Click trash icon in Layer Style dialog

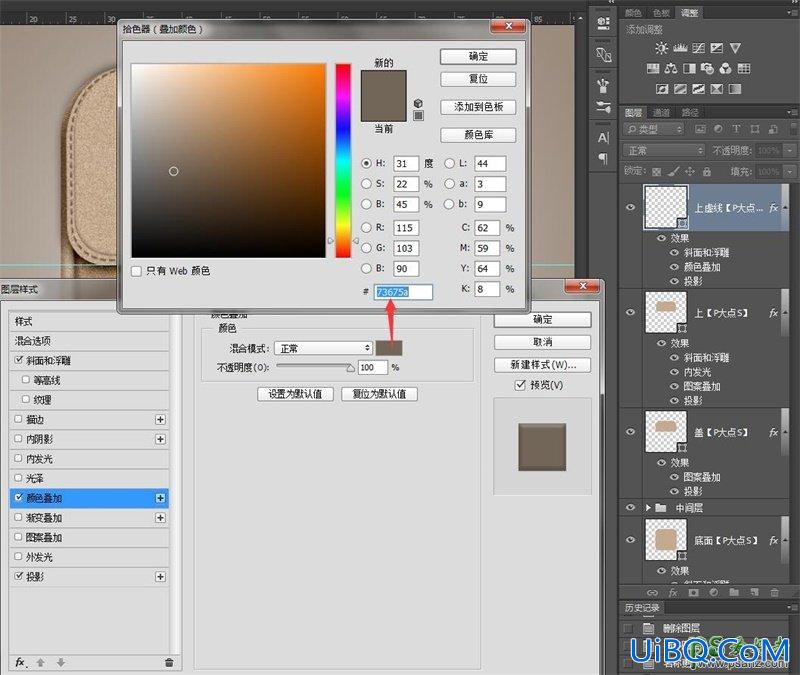[x=169, y=662]
